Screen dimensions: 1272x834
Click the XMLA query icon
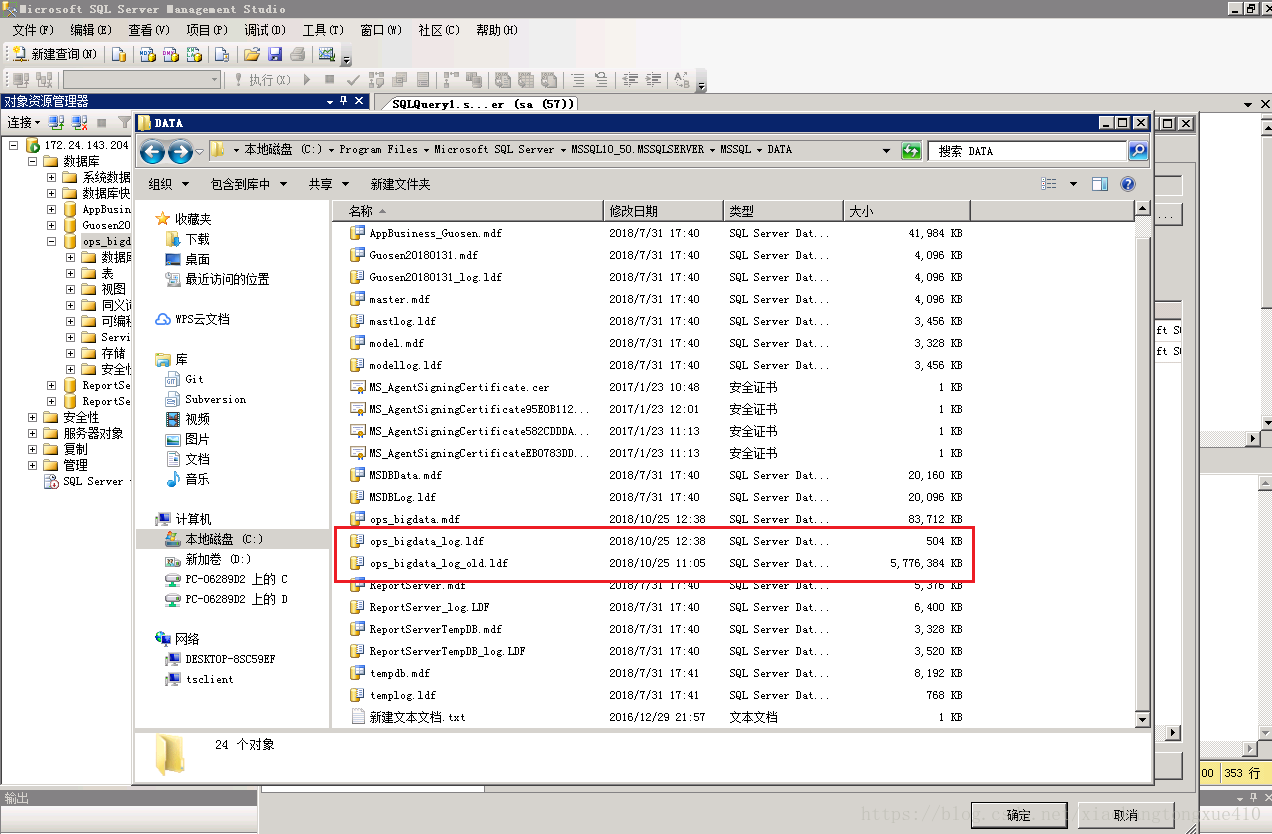[194, 54]
